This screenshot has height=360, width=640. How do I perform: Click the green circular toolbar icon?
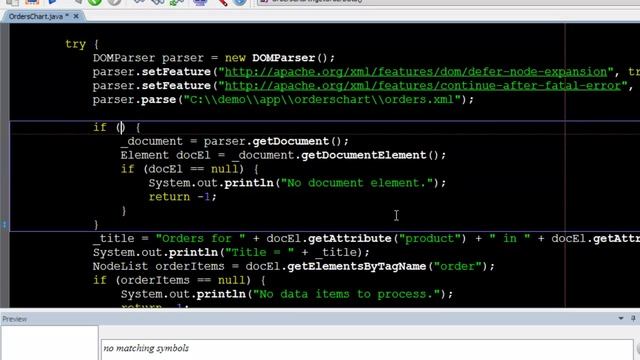pos(94,2)
